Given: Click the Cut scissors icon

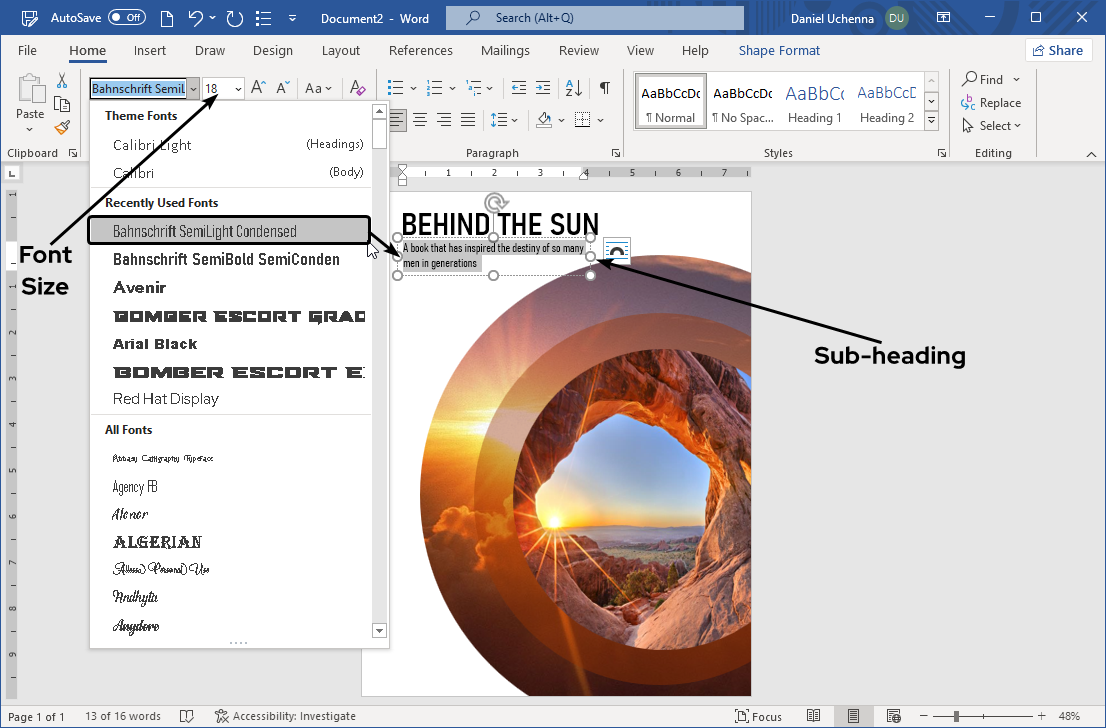Looking at the screenshot, I should (62, 81).
